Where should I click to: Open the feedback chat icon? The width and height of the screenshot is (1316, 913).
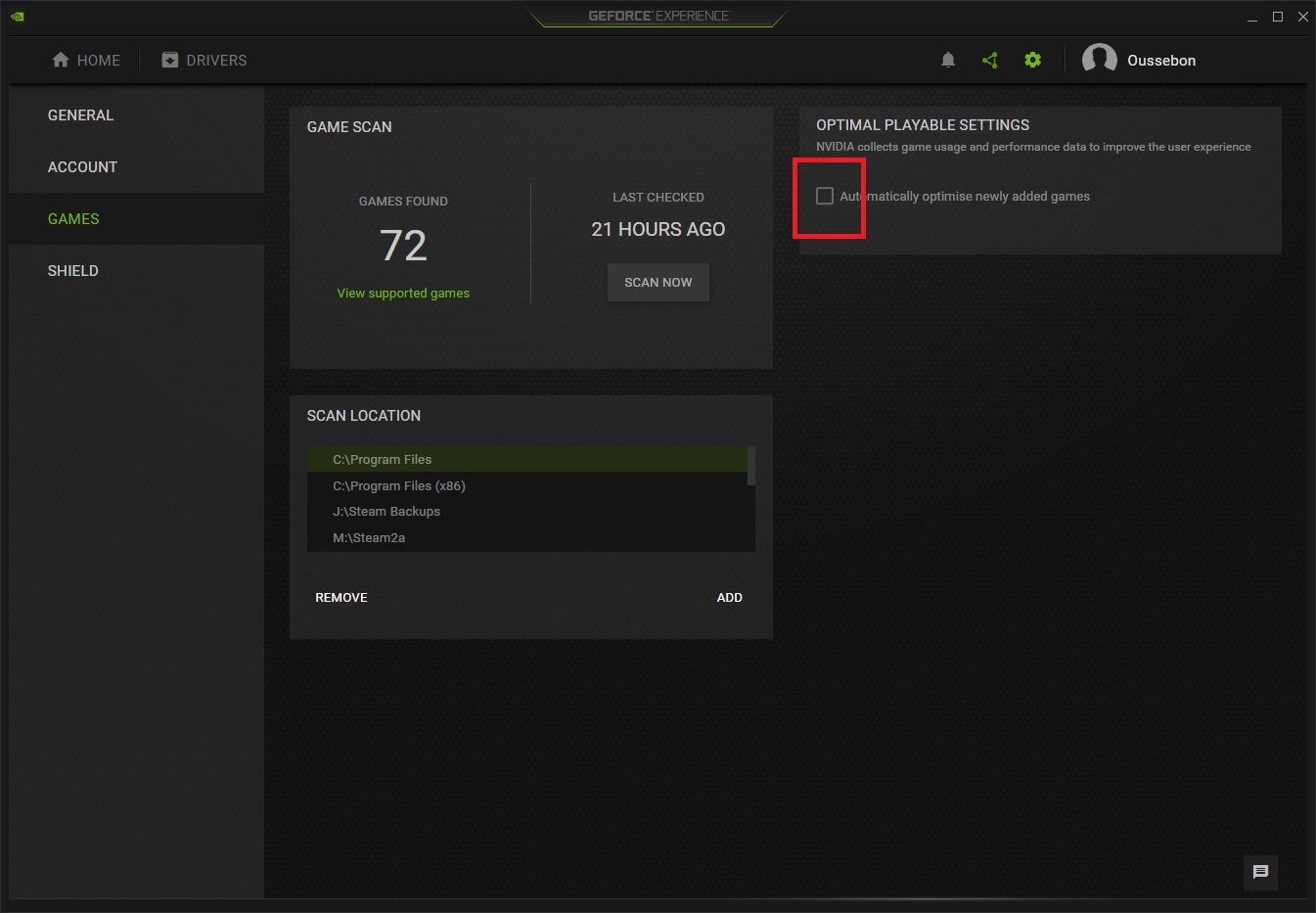coord(1260,872)
